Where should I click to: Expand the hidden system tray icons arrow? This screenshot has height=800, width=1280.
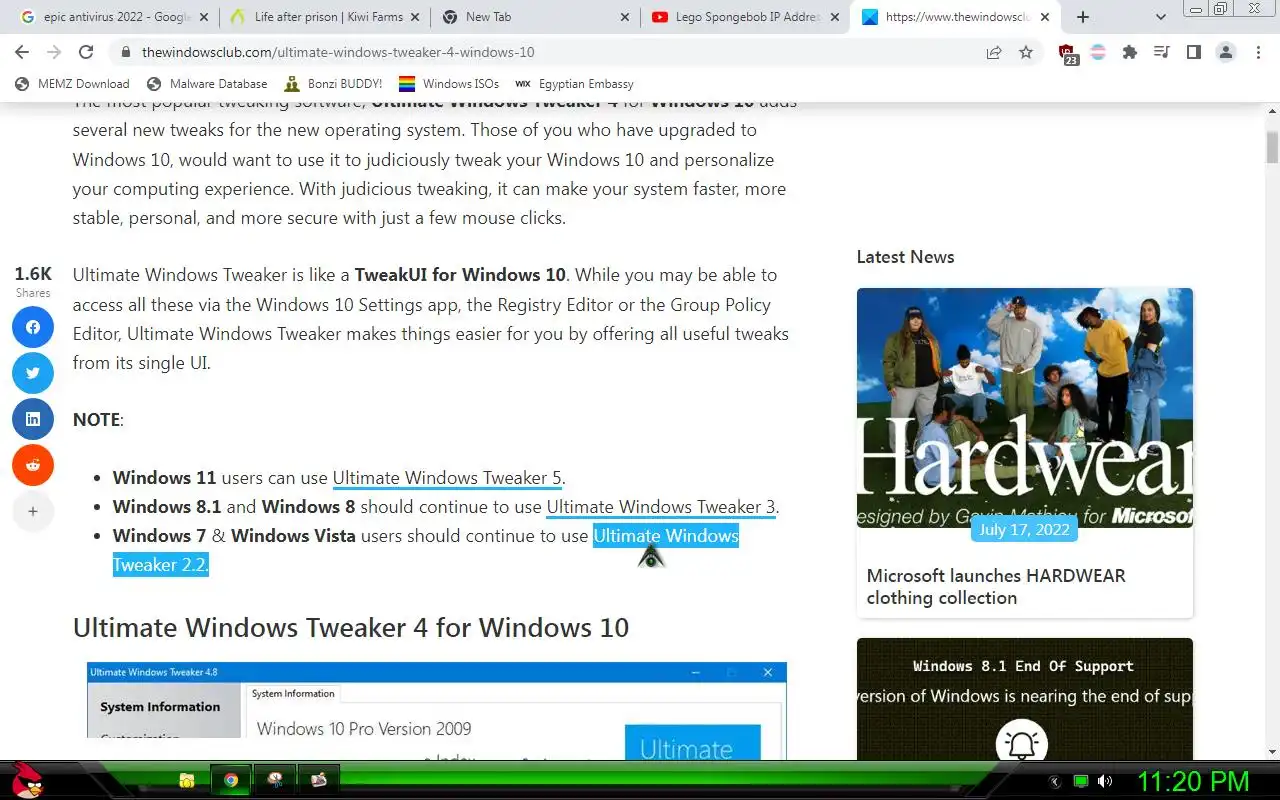pos(1054,781)
